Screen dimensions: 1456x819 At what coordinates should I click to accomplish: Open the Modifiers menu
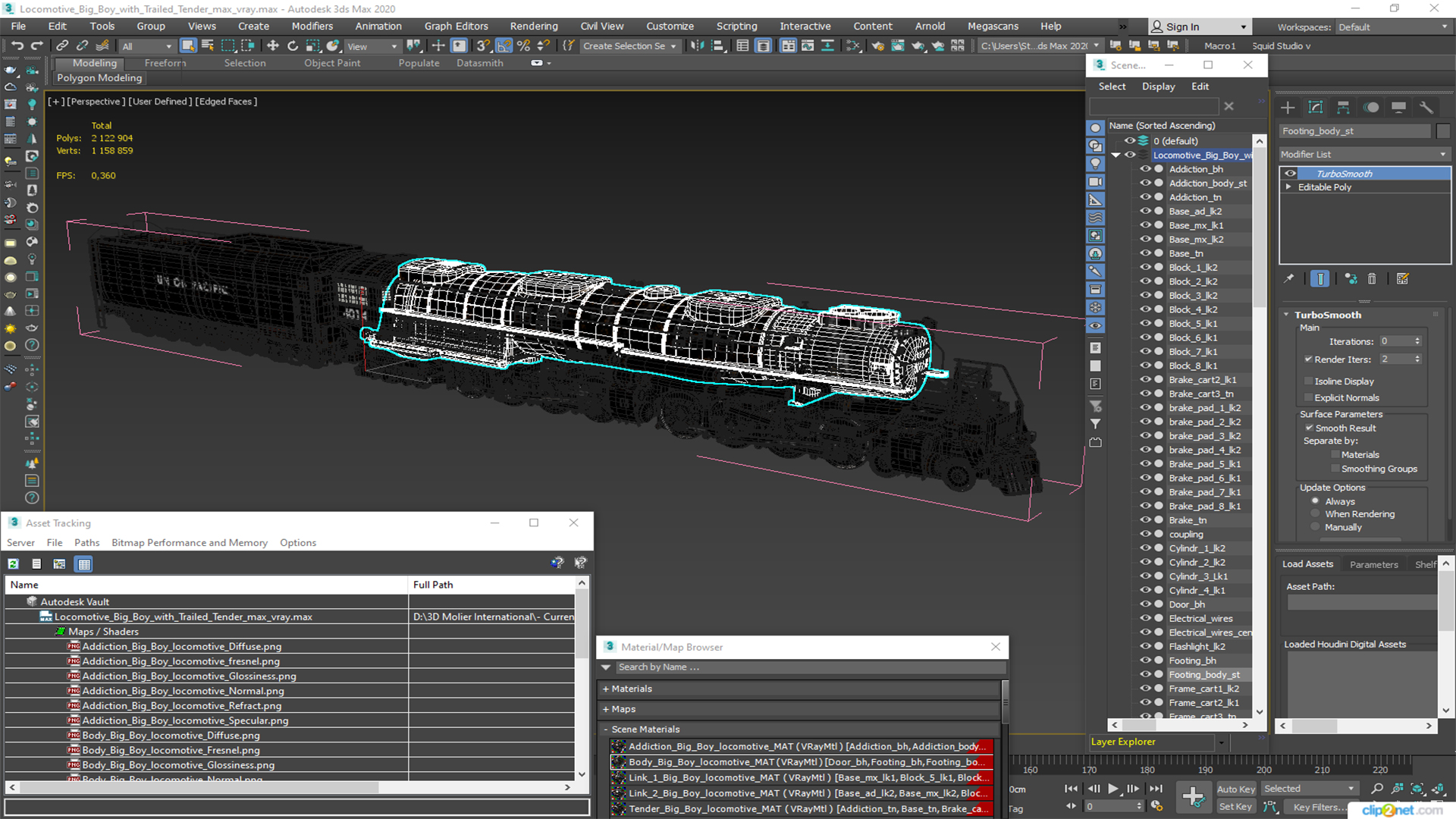[312, 26]
